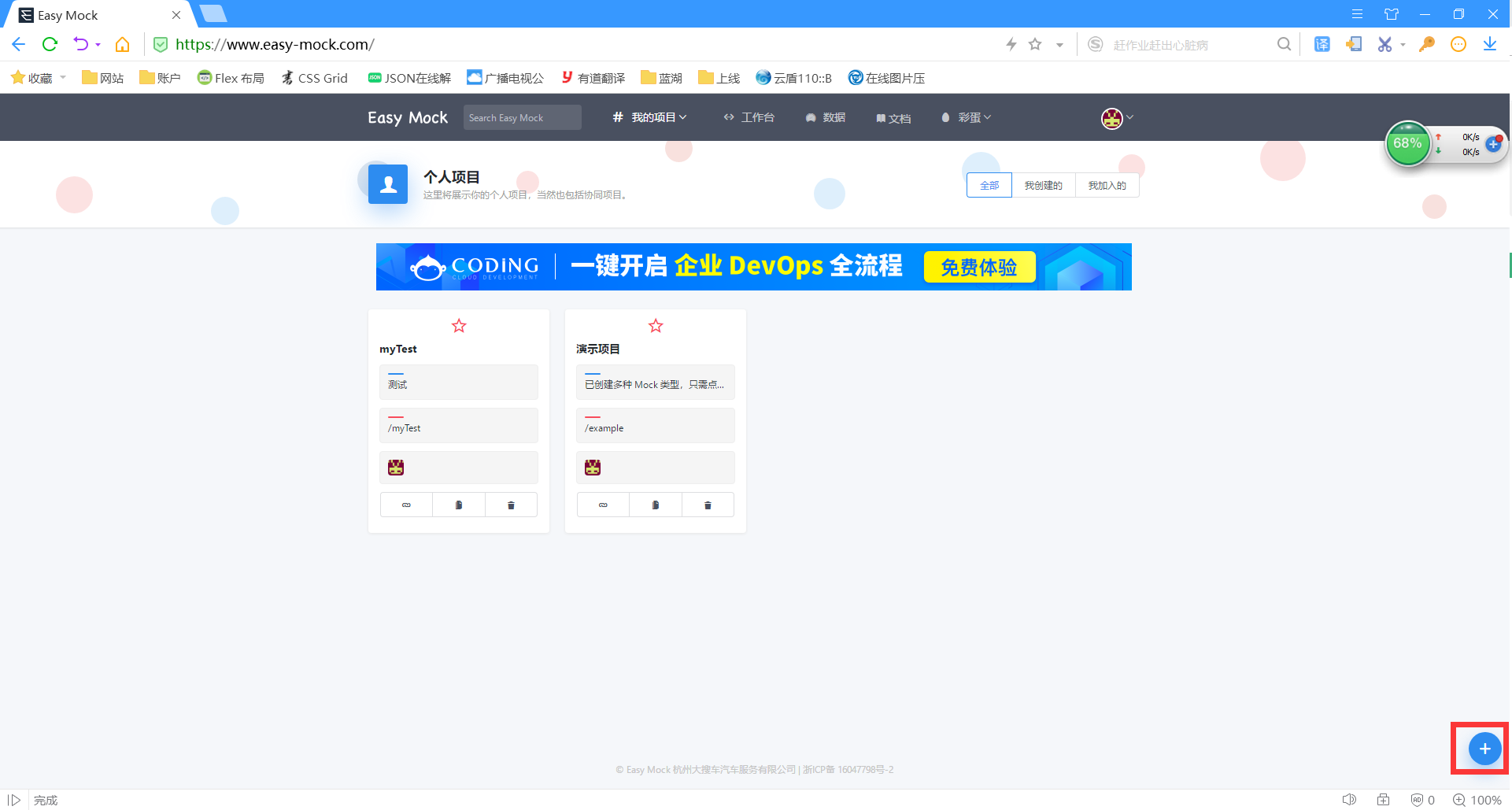Screen dimensions: 1512x810
Task: Copy the project link for myTest
Action: point(405,505)
